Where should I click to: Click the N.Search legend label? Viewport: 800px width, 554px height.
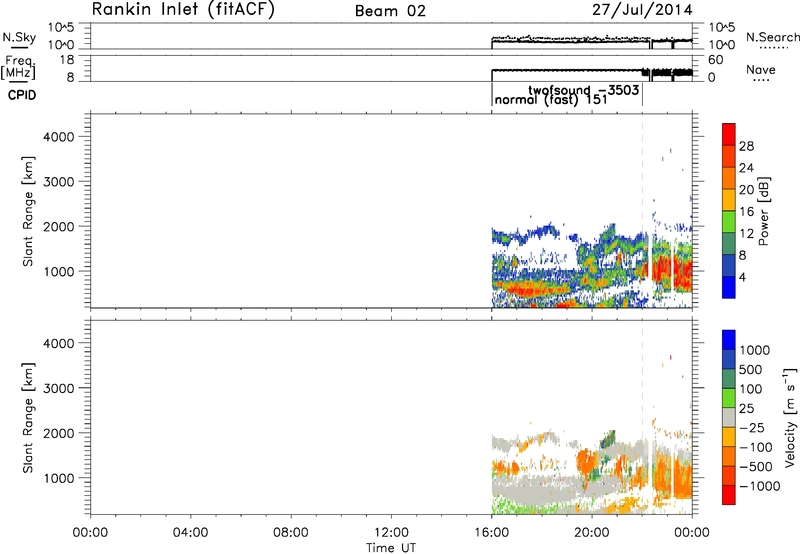(x=773, y=37)
